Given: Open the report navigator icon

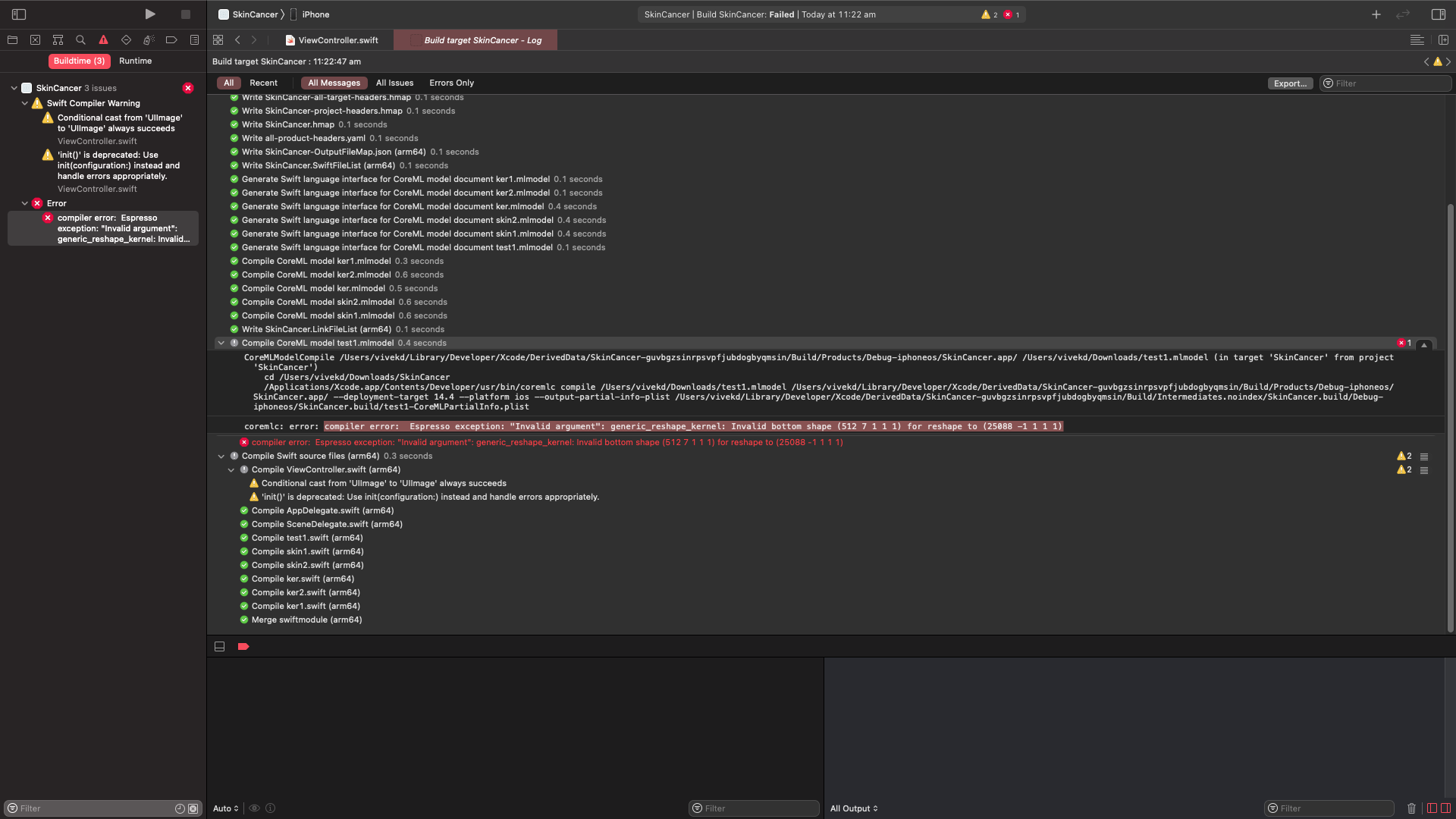Looking at the screenshot, I should [x=194, y=40].
